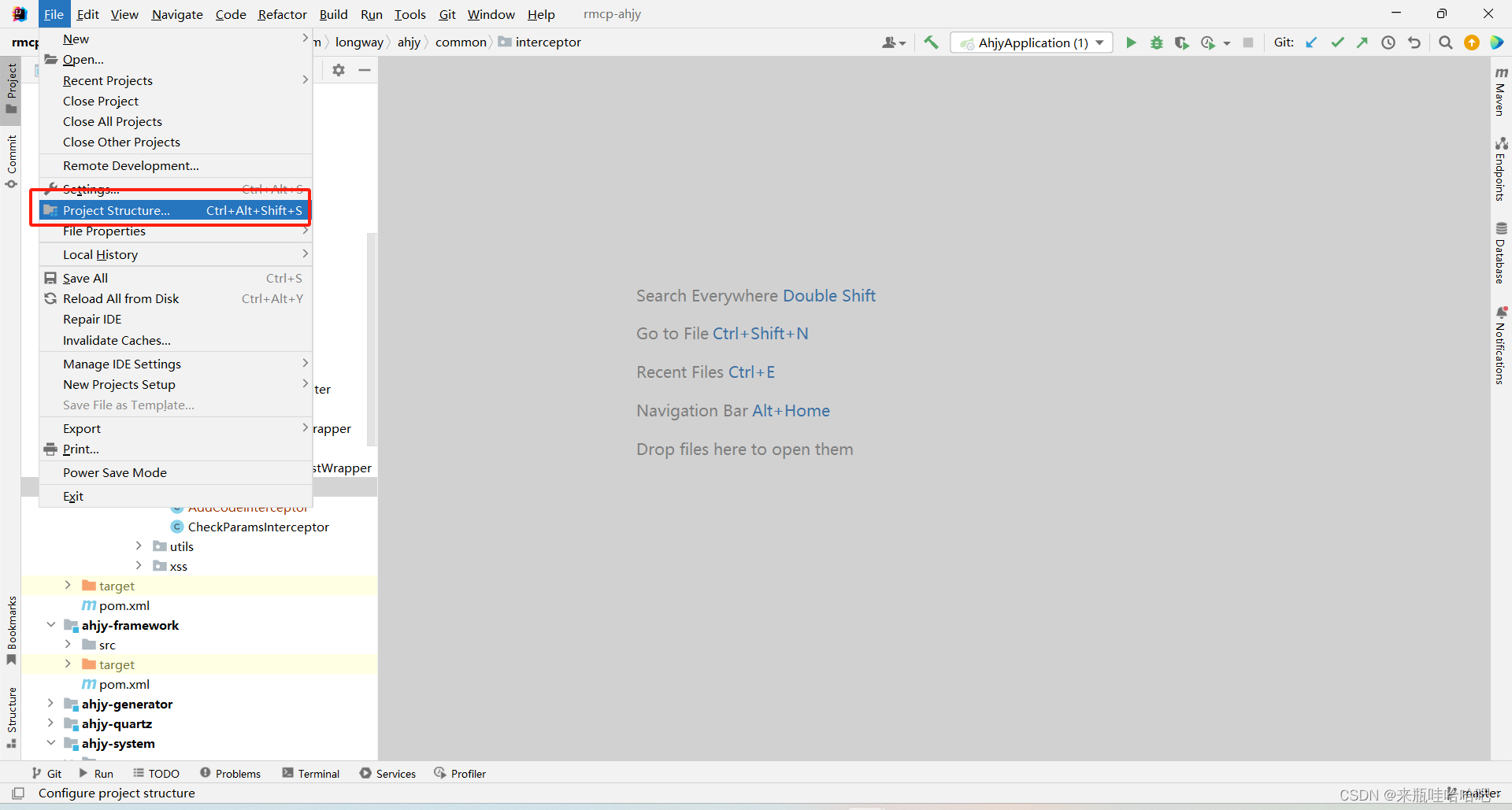Open Search Everywhere with the magnifier icon
Viewport: 1512px width, 810px height.
point(1445,43)
